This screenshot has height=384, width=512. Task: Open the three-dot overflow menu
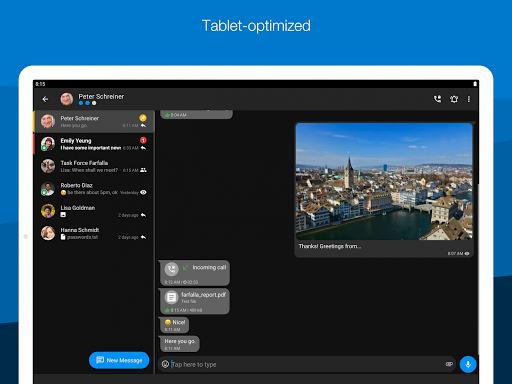[469, 99]
